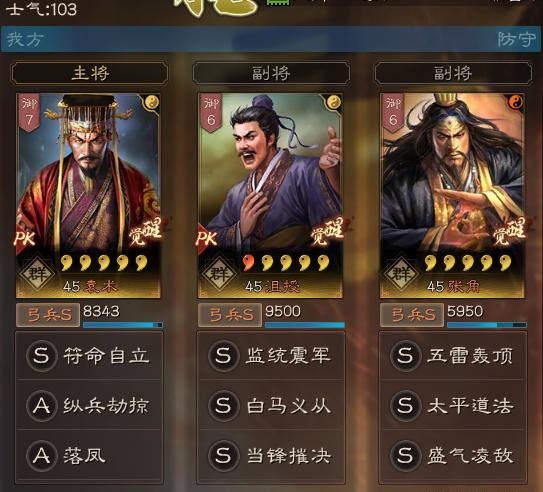Tap the 防守 label in the blue bar
Image resolution: width=543 pixels, height=492 pixels.
(516, 39)
